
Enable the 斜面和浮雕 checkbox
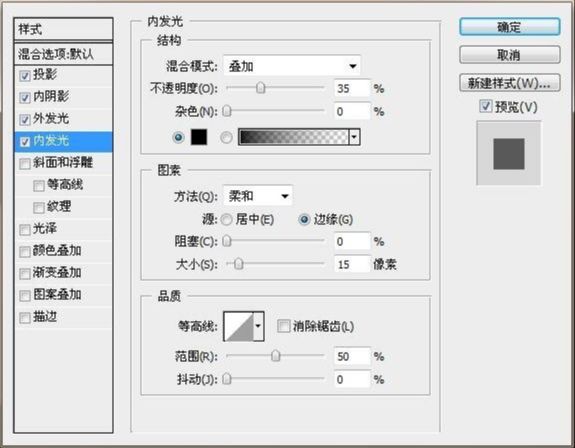tap(25, 164)
